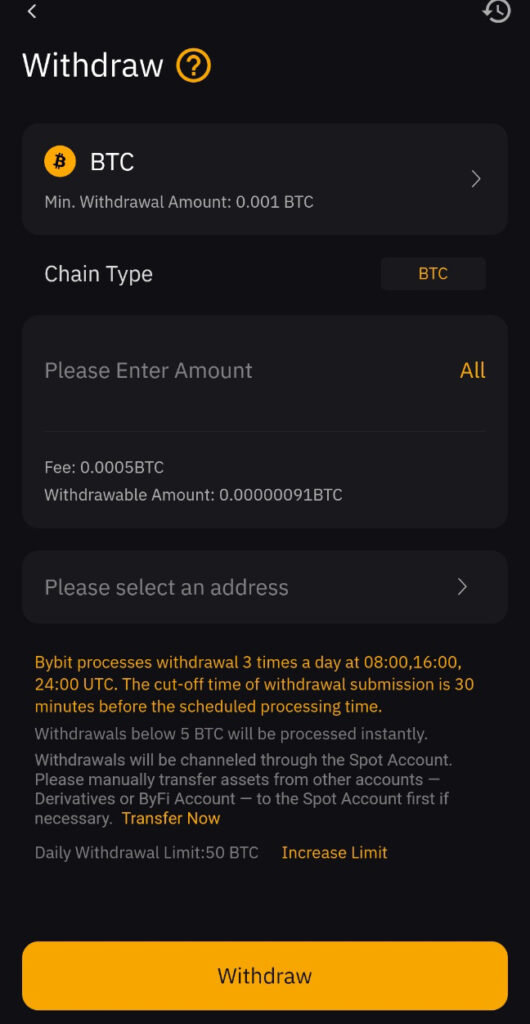Expand the BTC coin selector chevron
Image resolution: width=530 pixels, height=1024 pixels.
pos(476,179)
